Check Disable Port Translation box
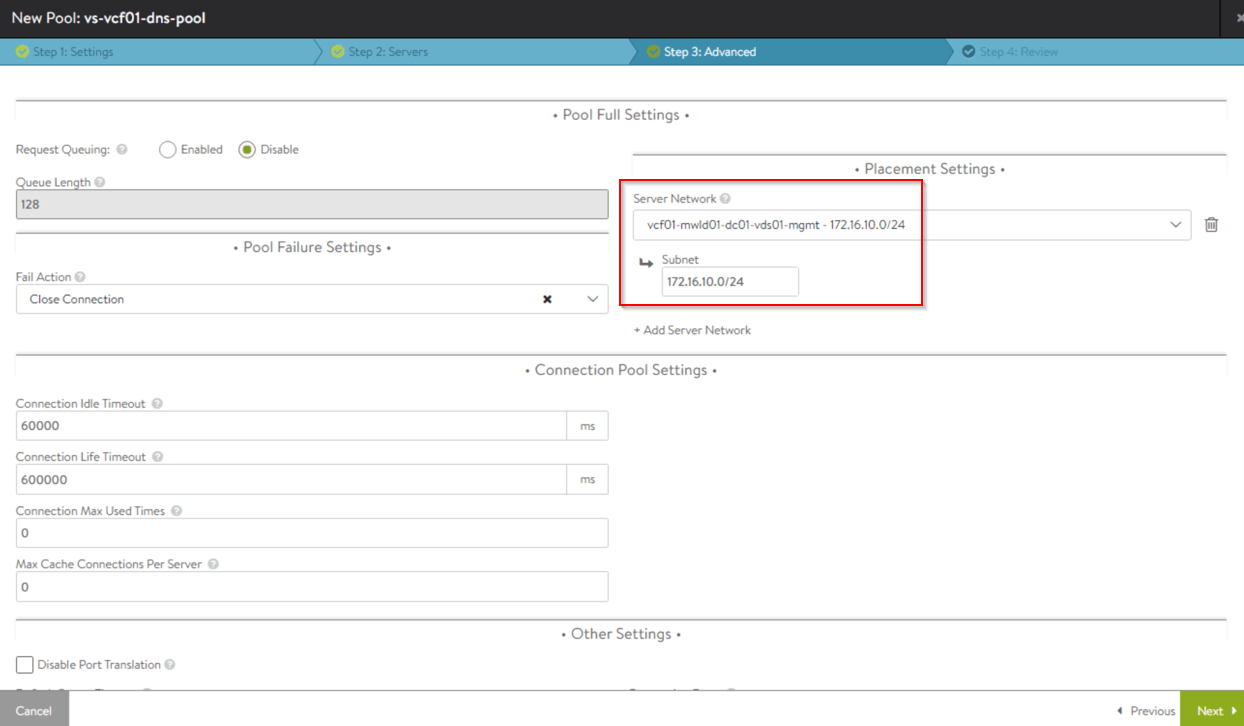Screen dimensions: 1244x726 pyautogui.click(x=25, y=664)
